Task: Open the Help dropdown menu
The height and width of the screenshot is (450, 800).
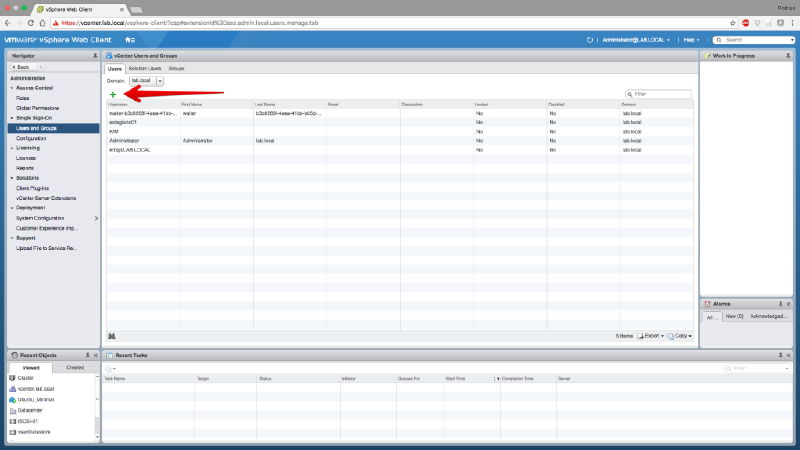Action: (690, 40)
